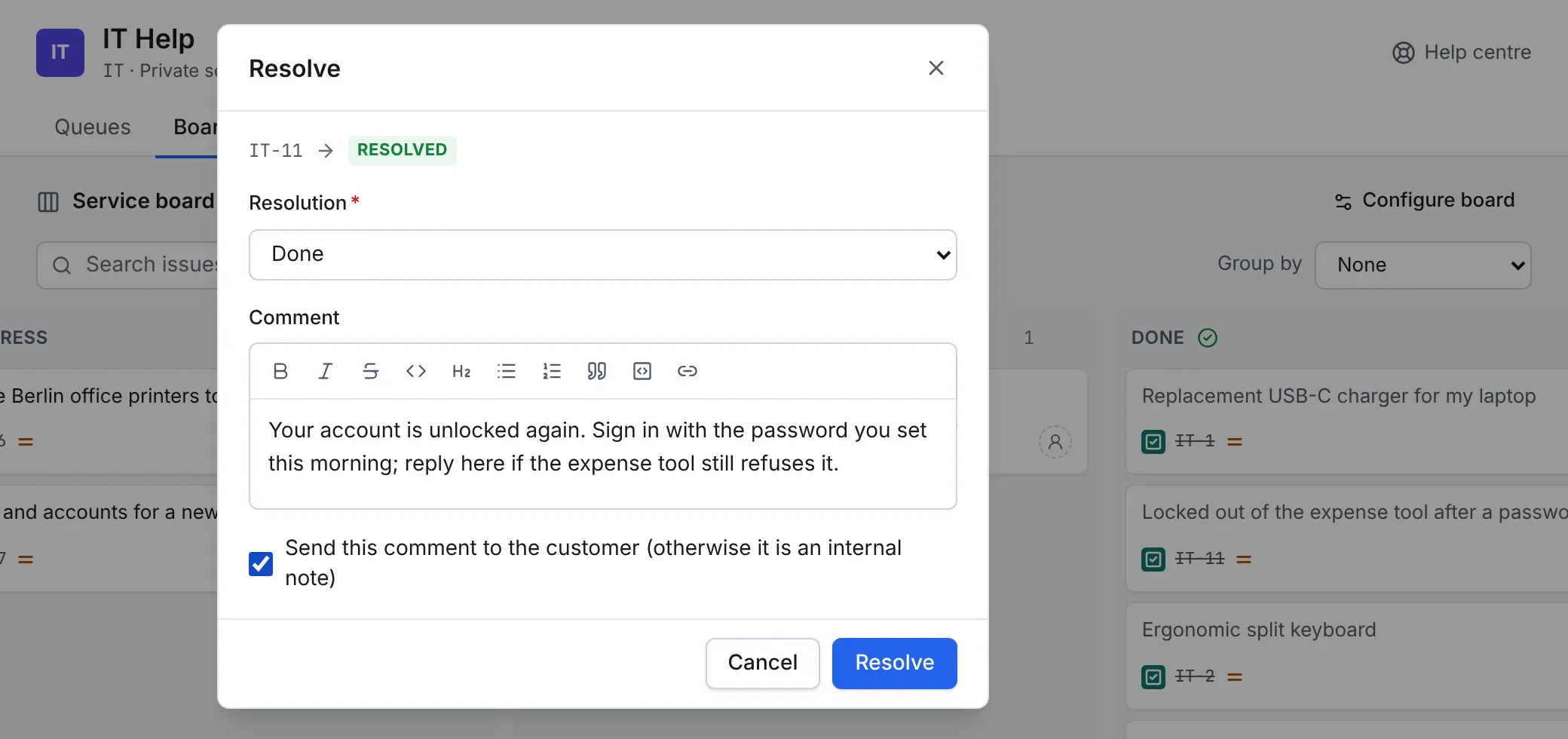Click into the comment text area
Image resolution: width=1568 pixels, height=739 pixels.
[603, 454]
